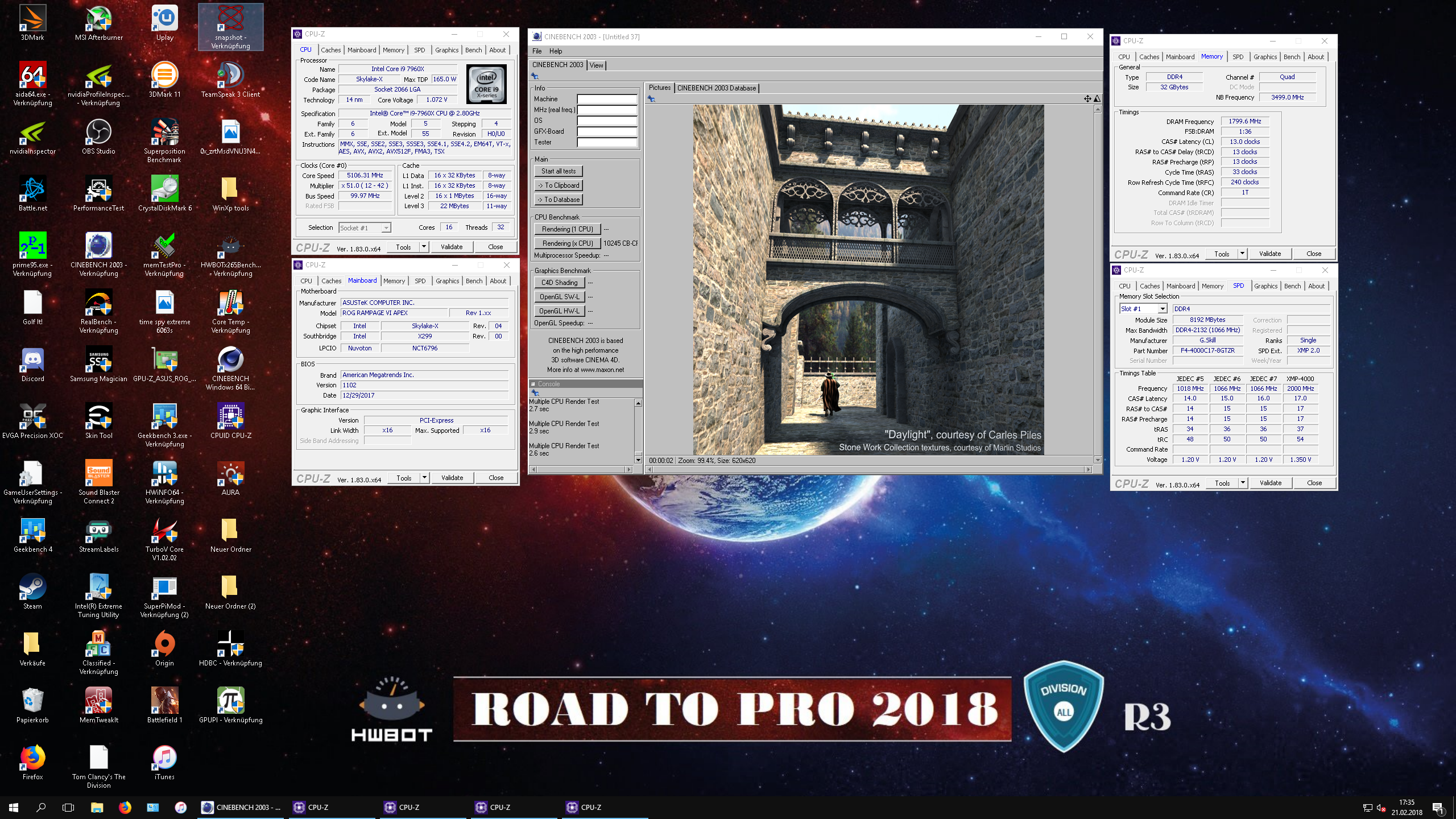This screenshot has width=1456, height=819.
Task: Open the Cinebench File menu
Action: tap(537, 51)
